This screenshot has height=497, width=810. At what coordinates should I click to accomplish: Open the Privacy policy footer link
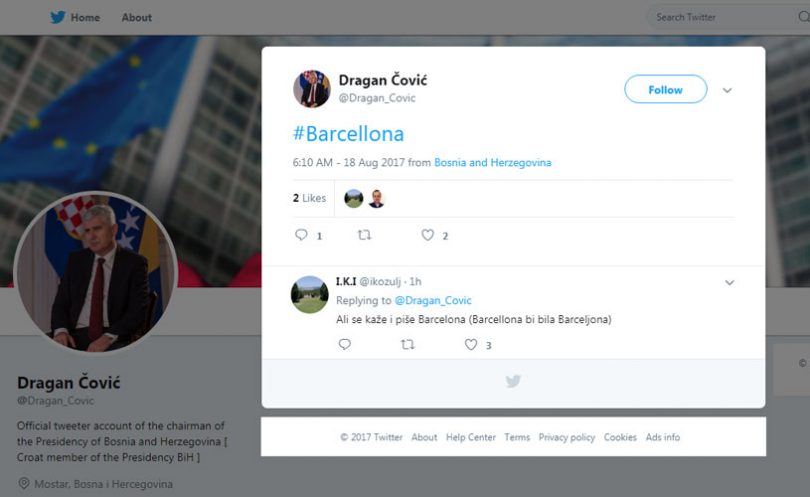pos(567,437)
